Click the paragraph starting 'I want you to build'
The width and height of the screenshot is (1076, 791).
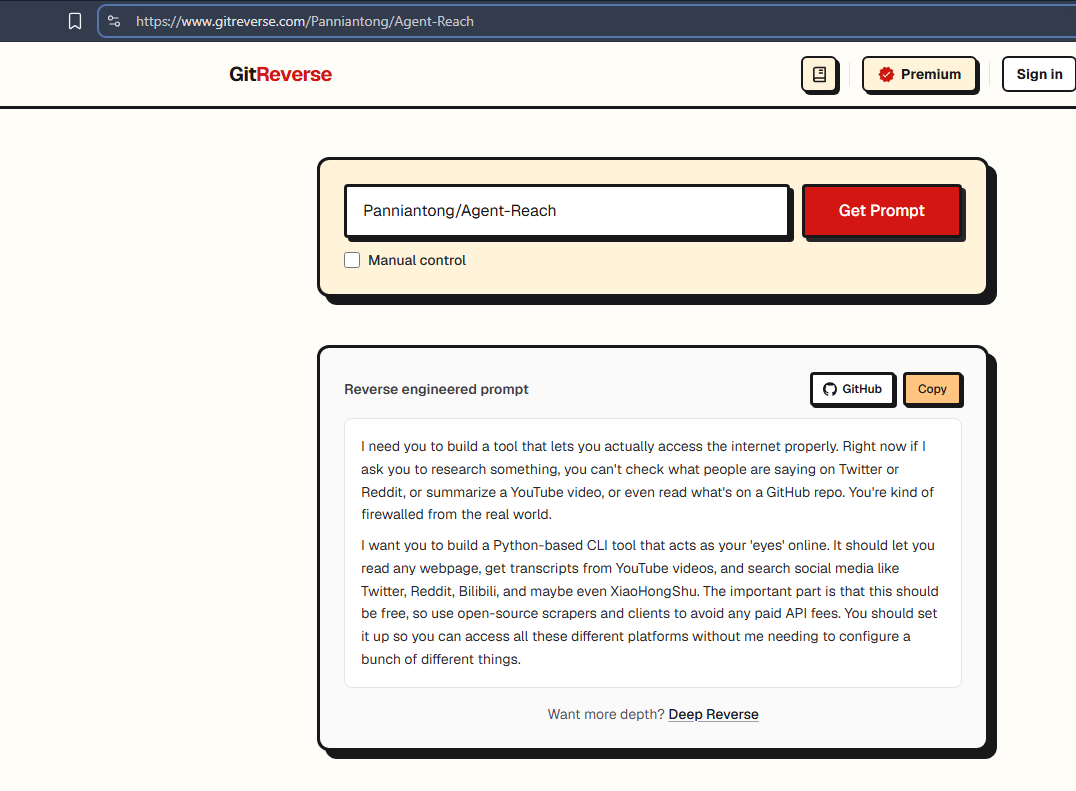point(649,602)
